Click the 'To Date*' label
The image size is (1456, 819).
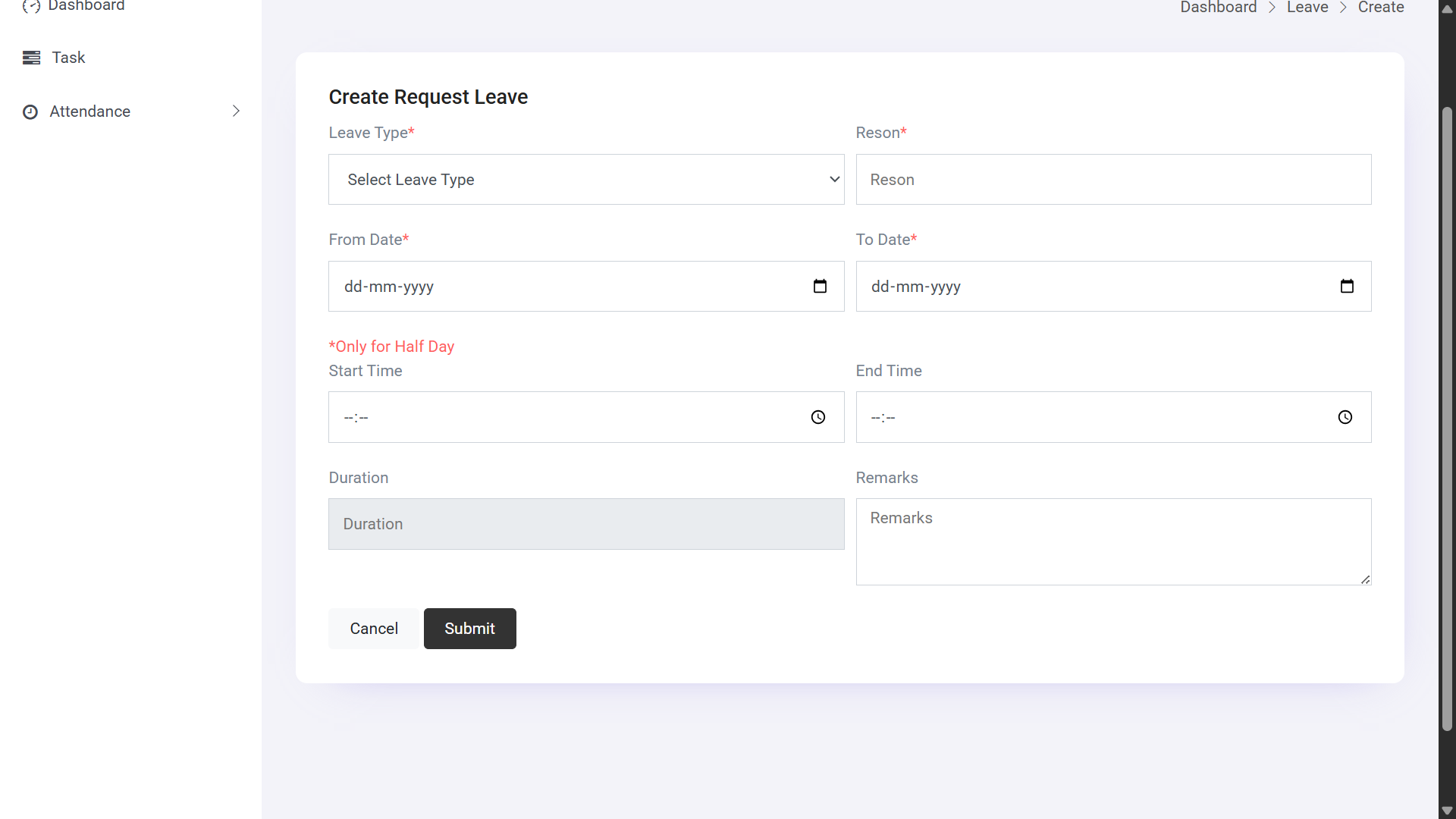(886, 240)
